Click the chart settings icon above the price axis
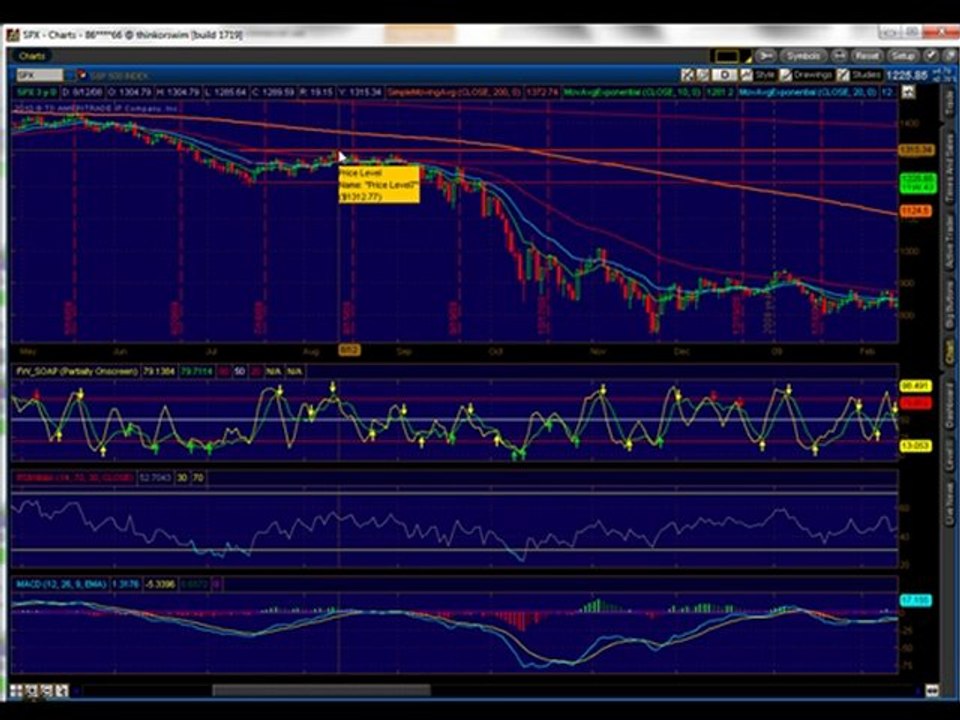This screenshot has width=960, height=720. (909, 92)
